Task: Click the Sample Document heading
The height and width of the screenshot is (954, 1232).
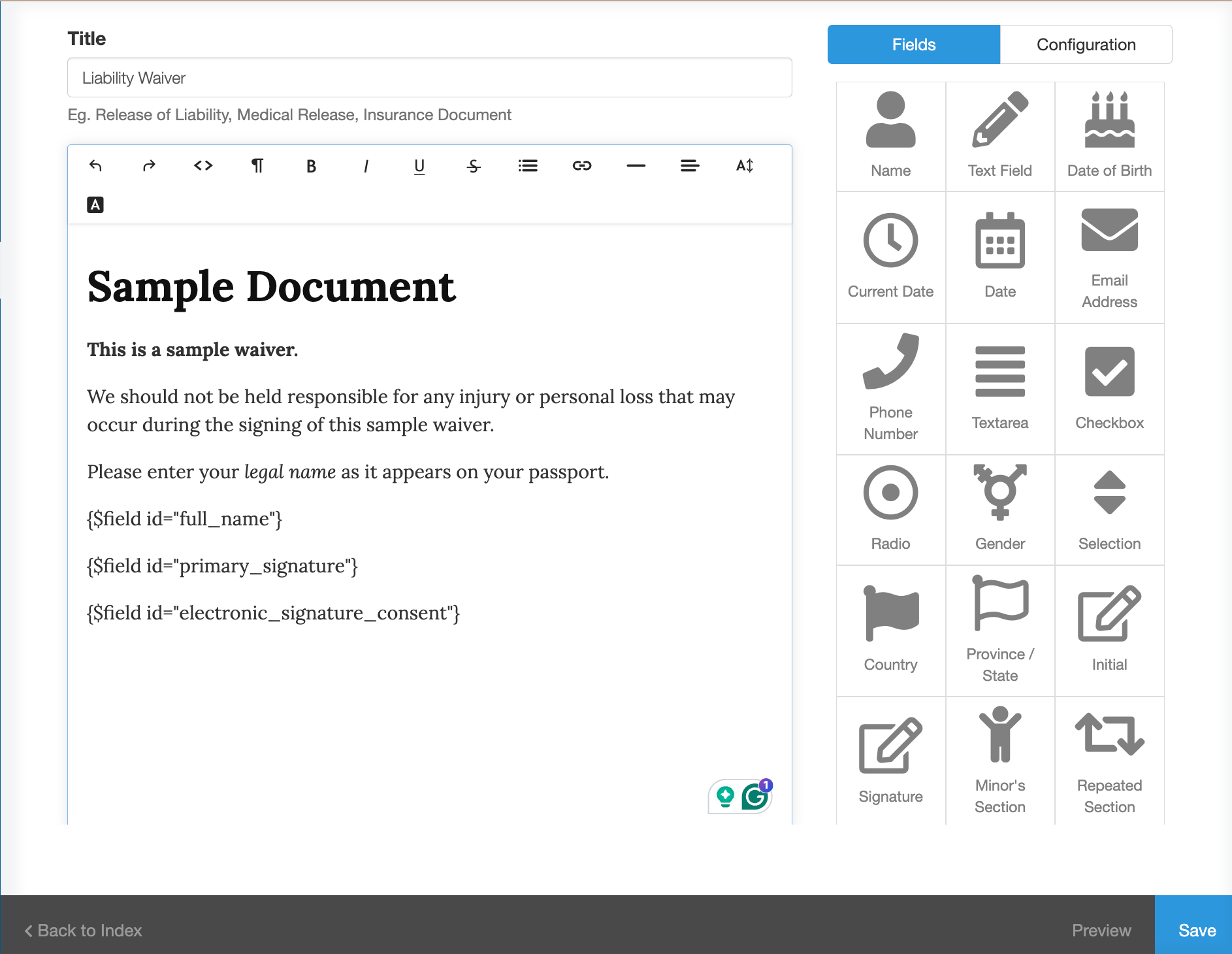Action: (271, 287)
